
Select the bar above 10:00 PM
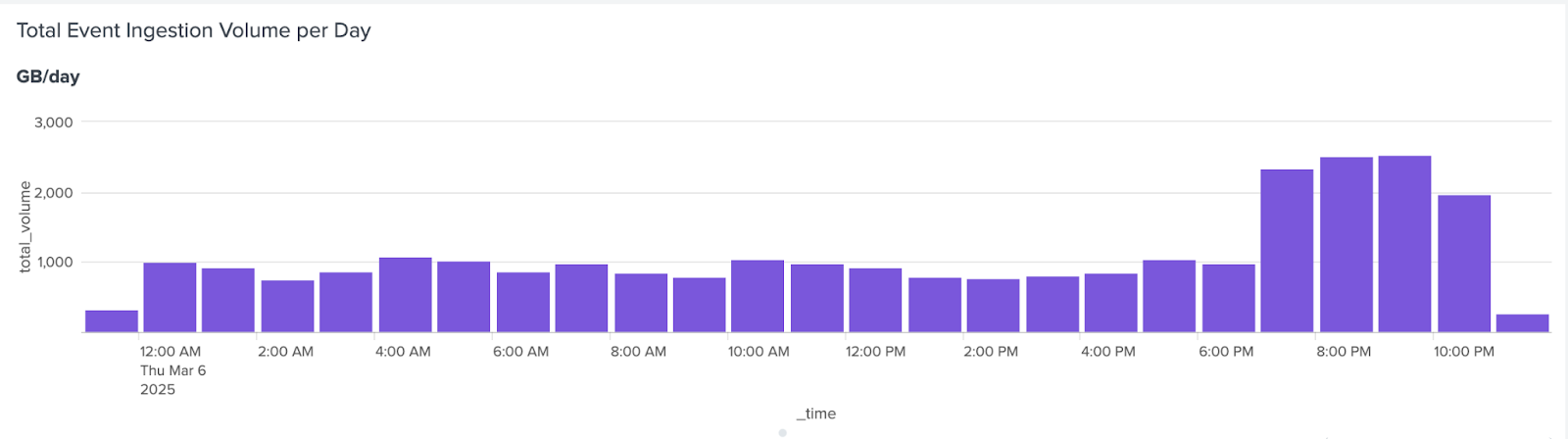click(1464, 265)
